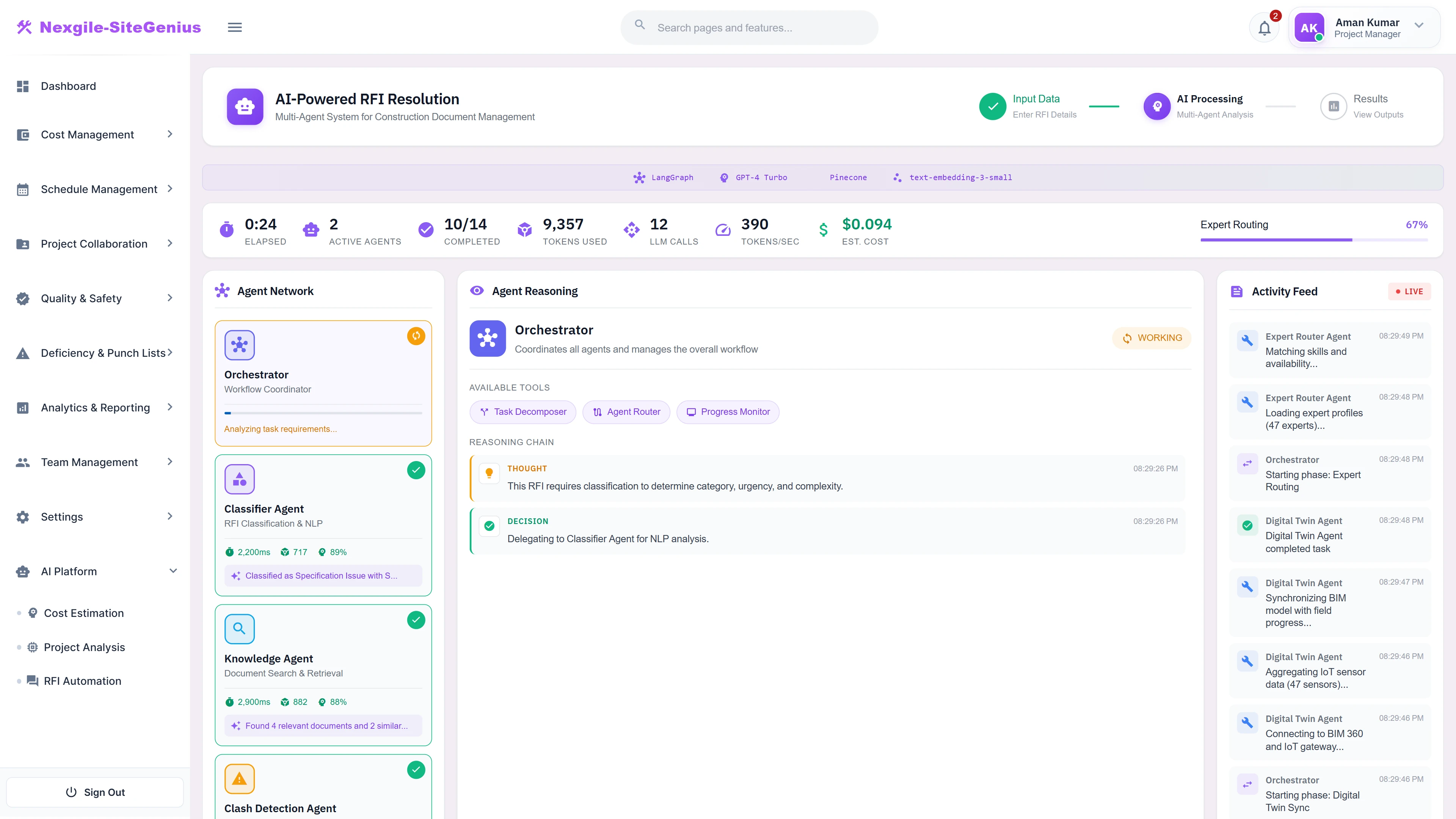Click the Clash Detection Agent warning icon

click(x=240, y=778)
